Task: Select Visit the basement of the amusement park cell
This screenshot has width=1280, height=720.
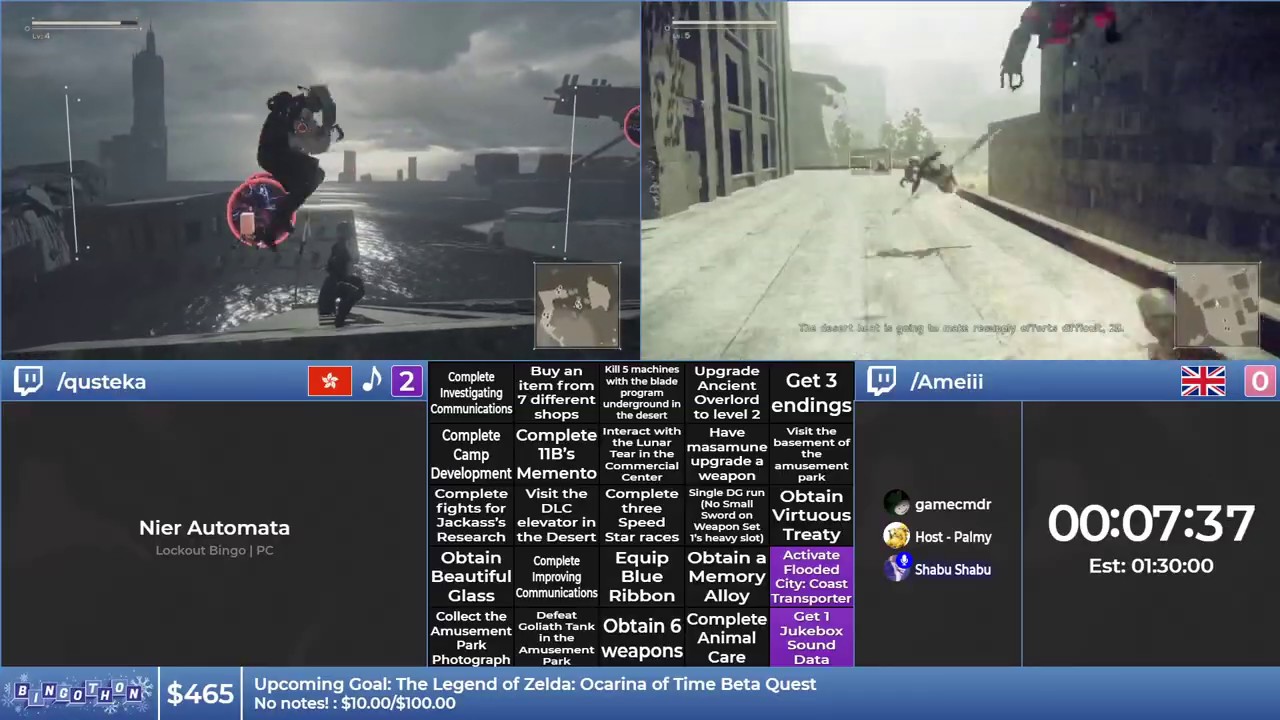Action: (x=811, y=454)
